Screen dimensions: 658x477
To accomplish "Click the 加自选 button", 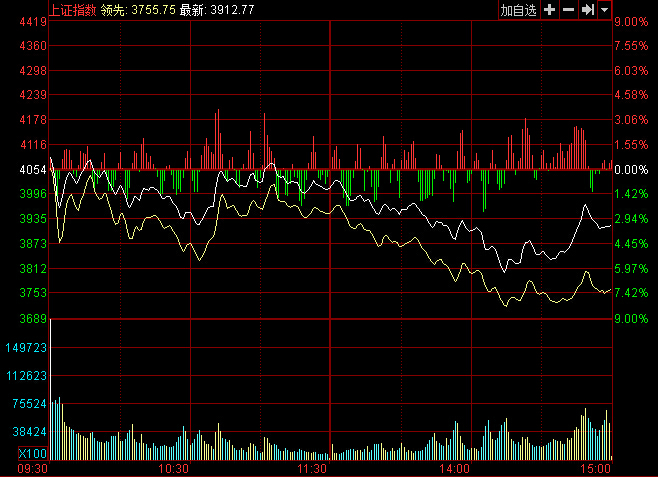I will click(519, 9).
